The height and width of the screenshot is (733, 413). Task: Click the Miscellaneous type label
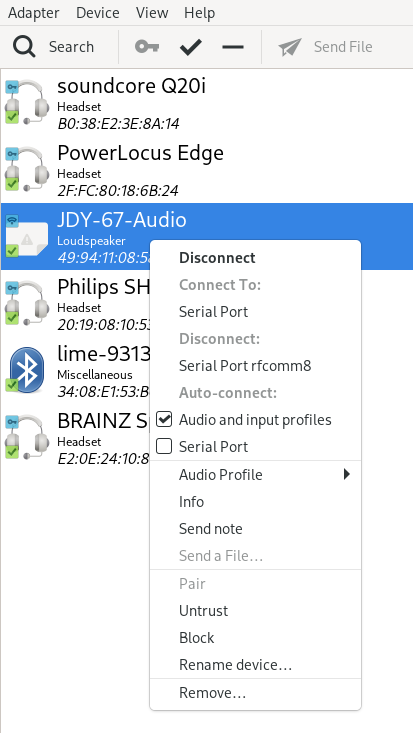[x=94, y=375]
